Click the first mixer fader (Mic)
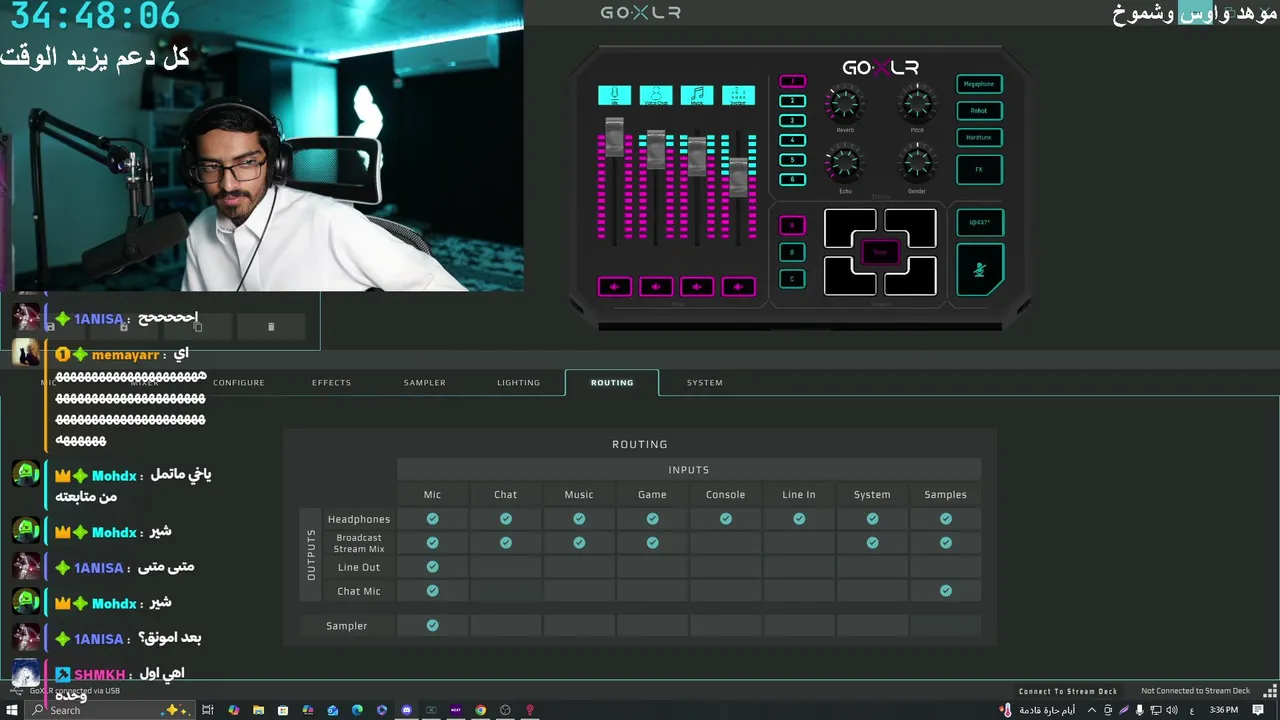 pos(614,137)
